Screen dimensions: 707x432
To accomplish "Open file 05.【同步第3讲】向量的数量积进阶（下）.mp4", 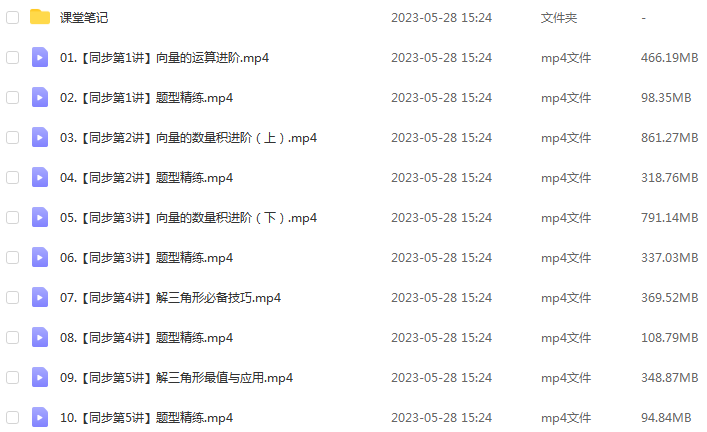I will (188, 218).
